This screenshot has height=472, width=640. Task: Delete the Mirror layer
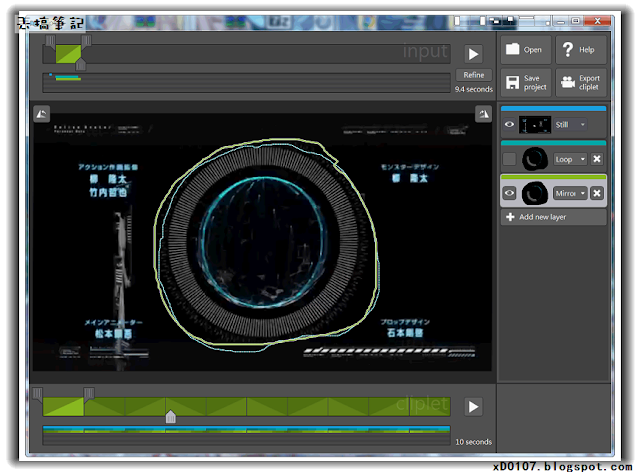597,193
